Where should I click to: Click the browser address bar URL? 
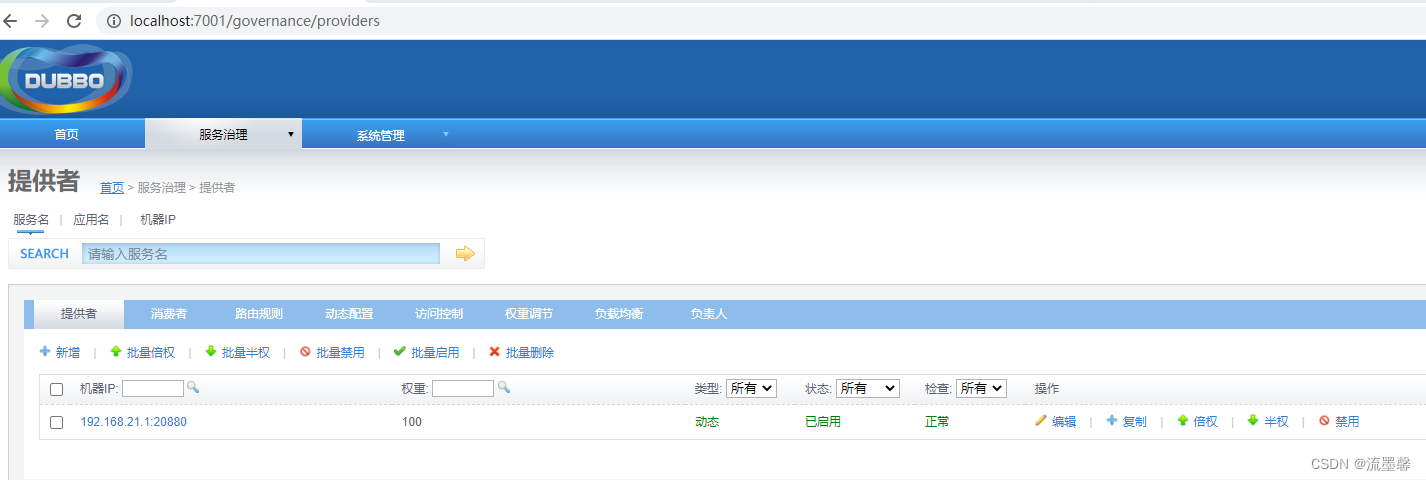coord(255,20)
